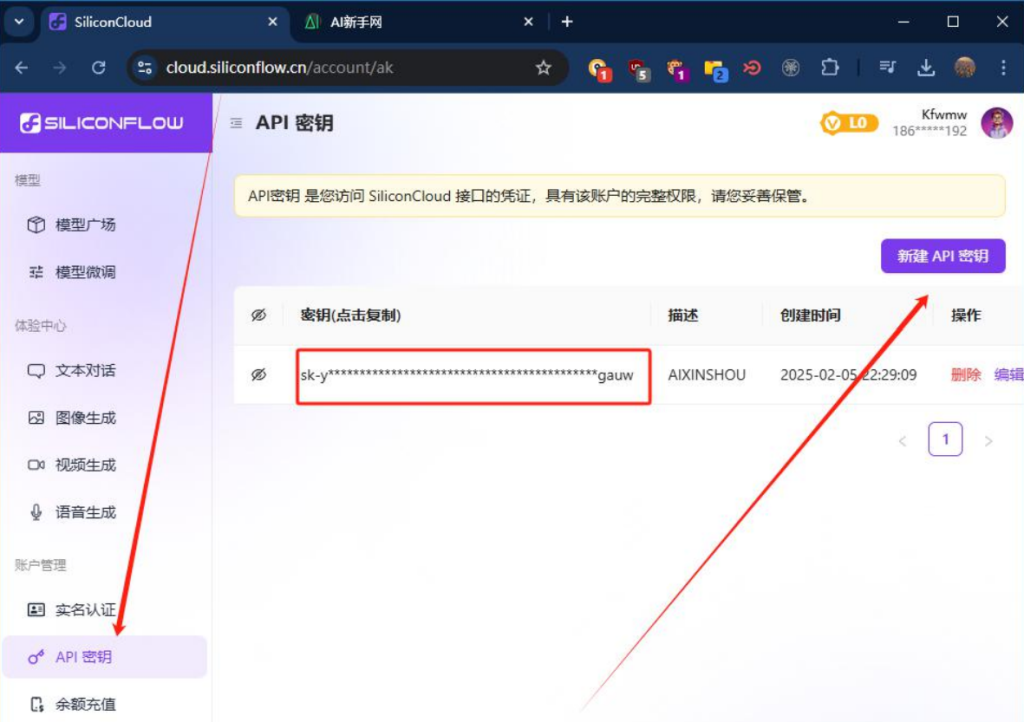Screen dimensions: 1024x722
Task: Open the tab search dropdown arrow
Action: coord(20,22)
